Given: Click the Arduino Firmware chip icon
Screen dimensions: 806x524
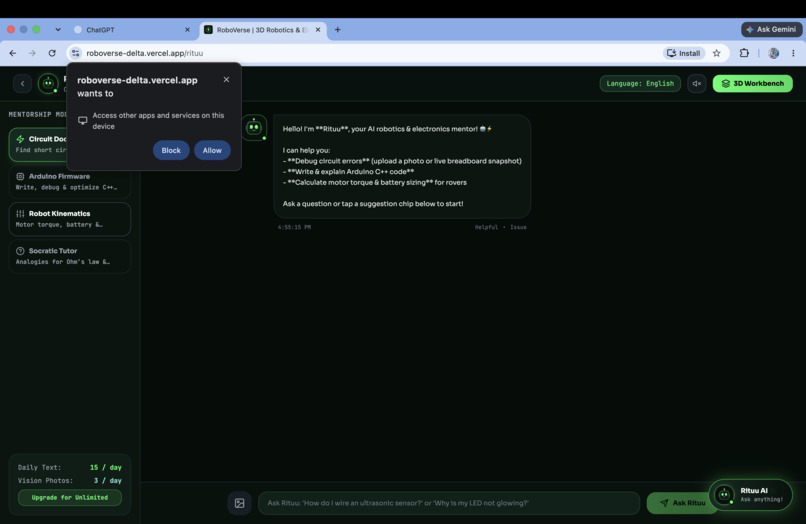Looking at the screenshot, I should tap(20, 176).
